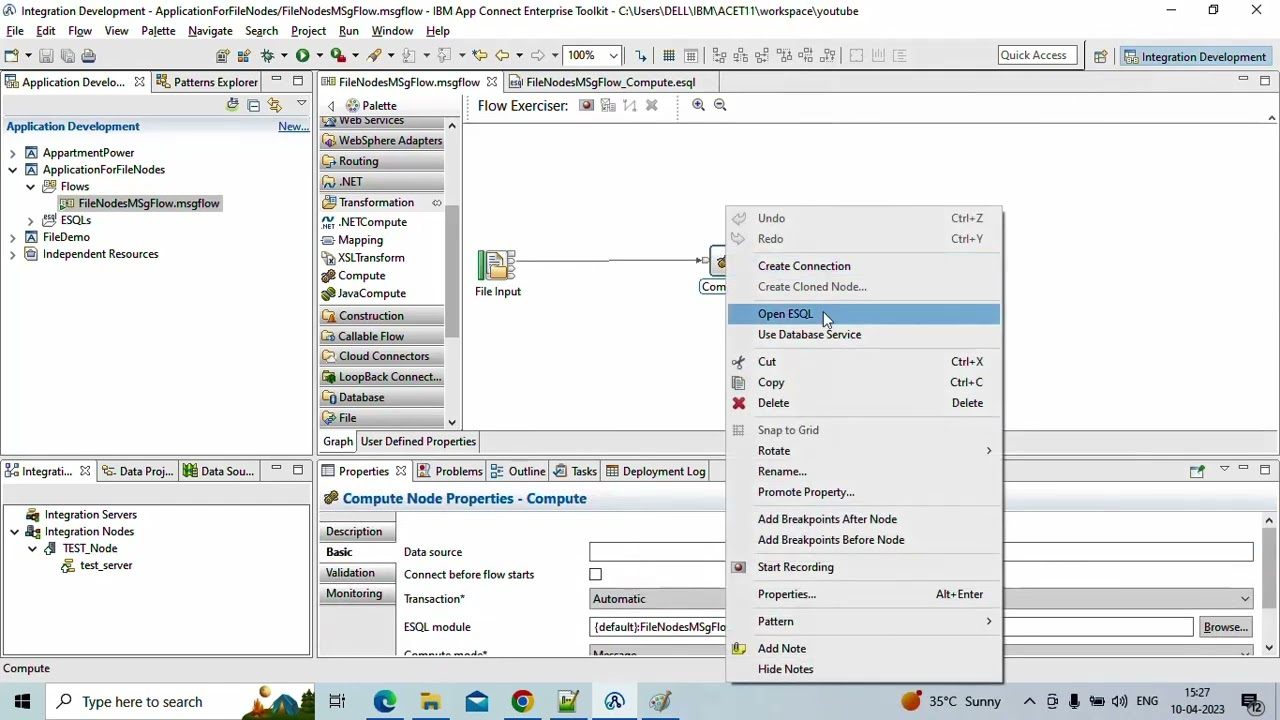The width and height of the screenshot is (1280, 720).
Task: Open the zoom percentage dropdown
Action: tap(613, 56)
